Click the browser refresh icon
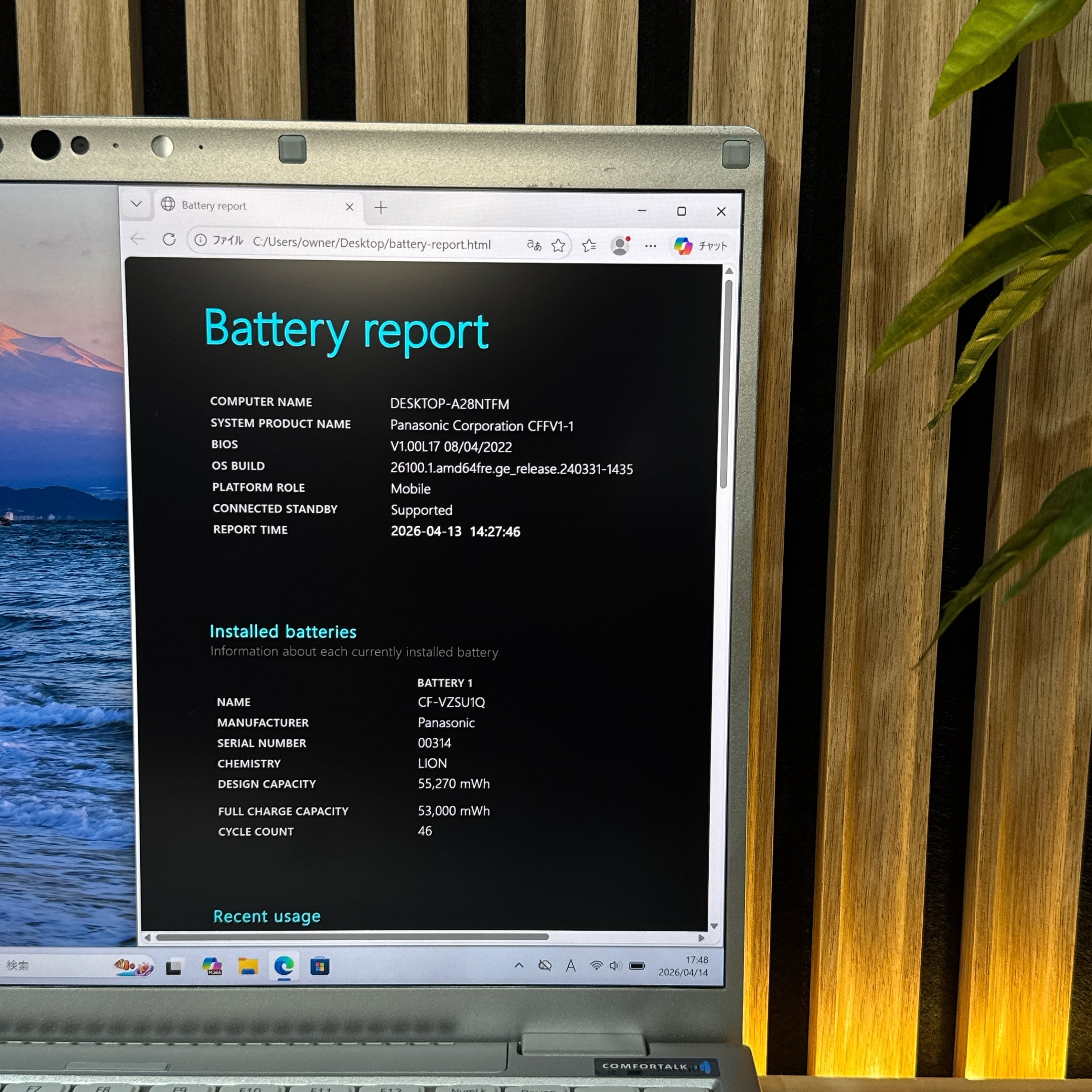The width and height of the screenshot is (1092, 1092). 169,240
